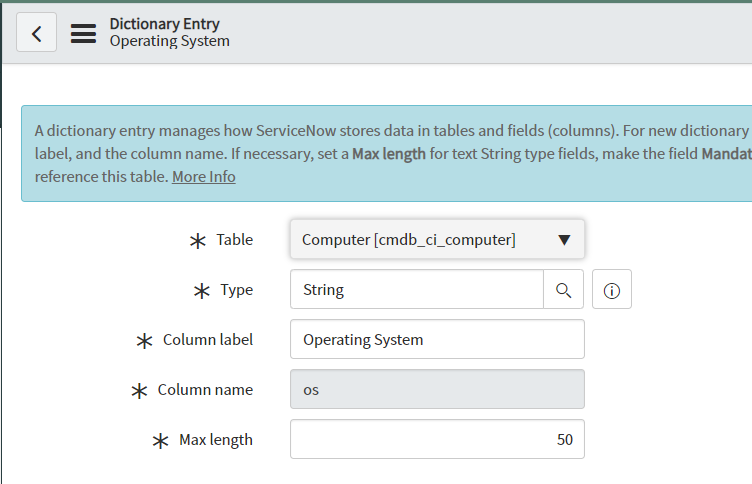Open the hamburger context menu

click(x=83, y=33)
